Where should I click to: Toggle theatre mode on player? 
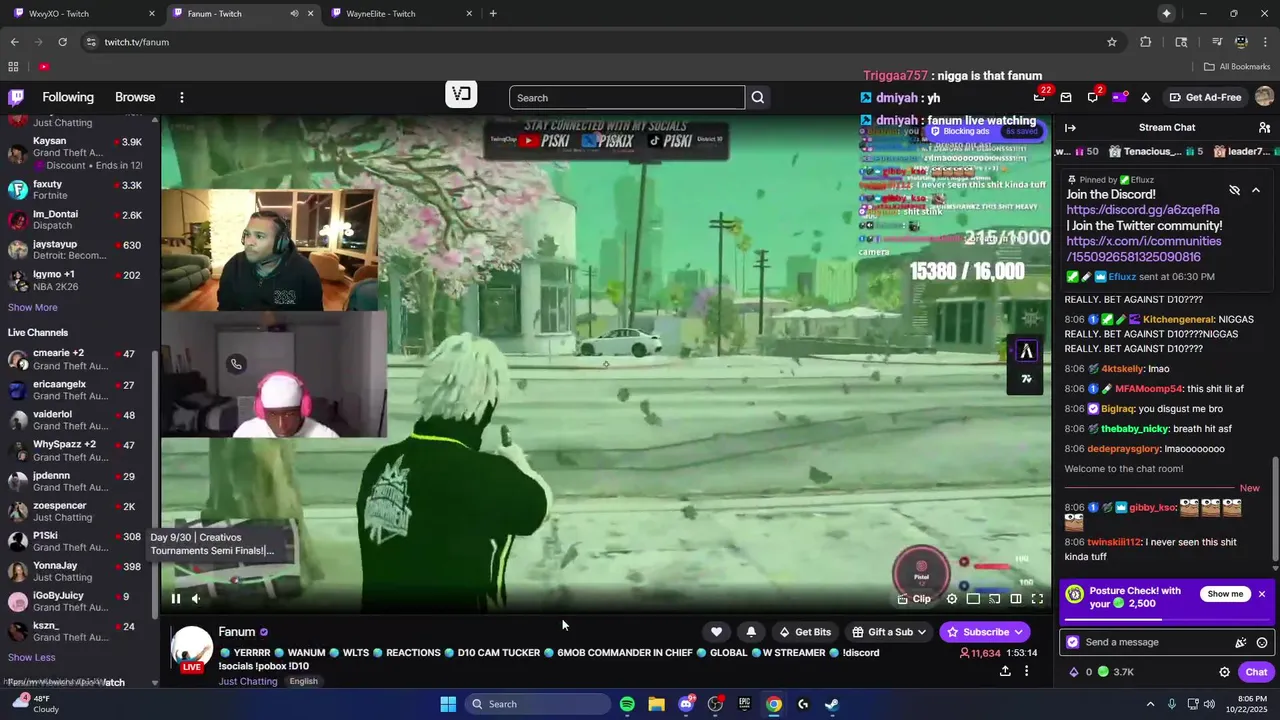1016,599
